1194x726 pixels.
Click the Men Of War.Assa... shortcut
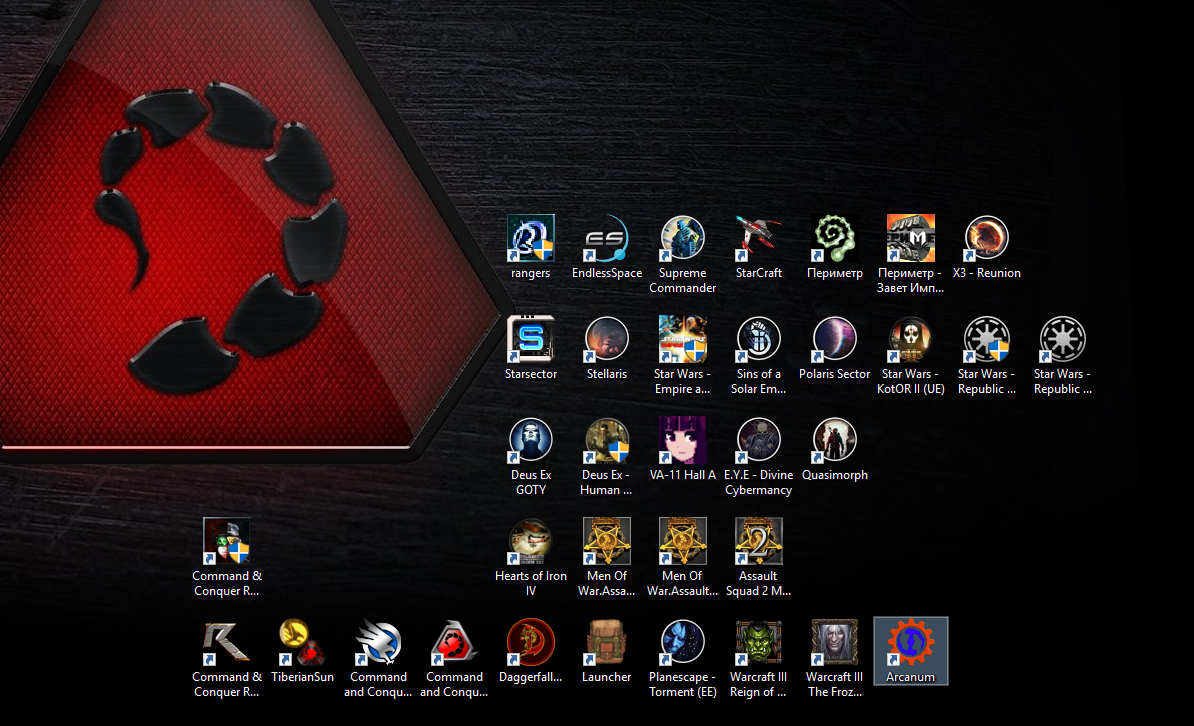click(607, 541)
